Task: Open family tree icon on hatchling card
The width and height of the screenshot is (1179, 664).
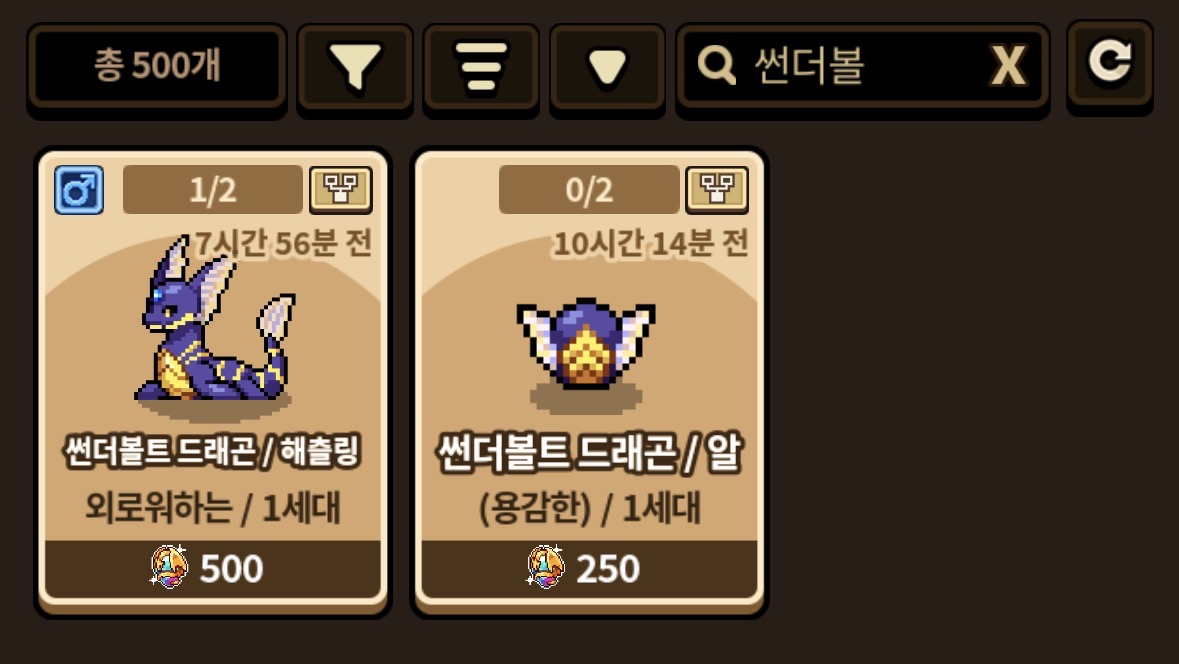Action: pyautogui.click(x=341, y=189)
